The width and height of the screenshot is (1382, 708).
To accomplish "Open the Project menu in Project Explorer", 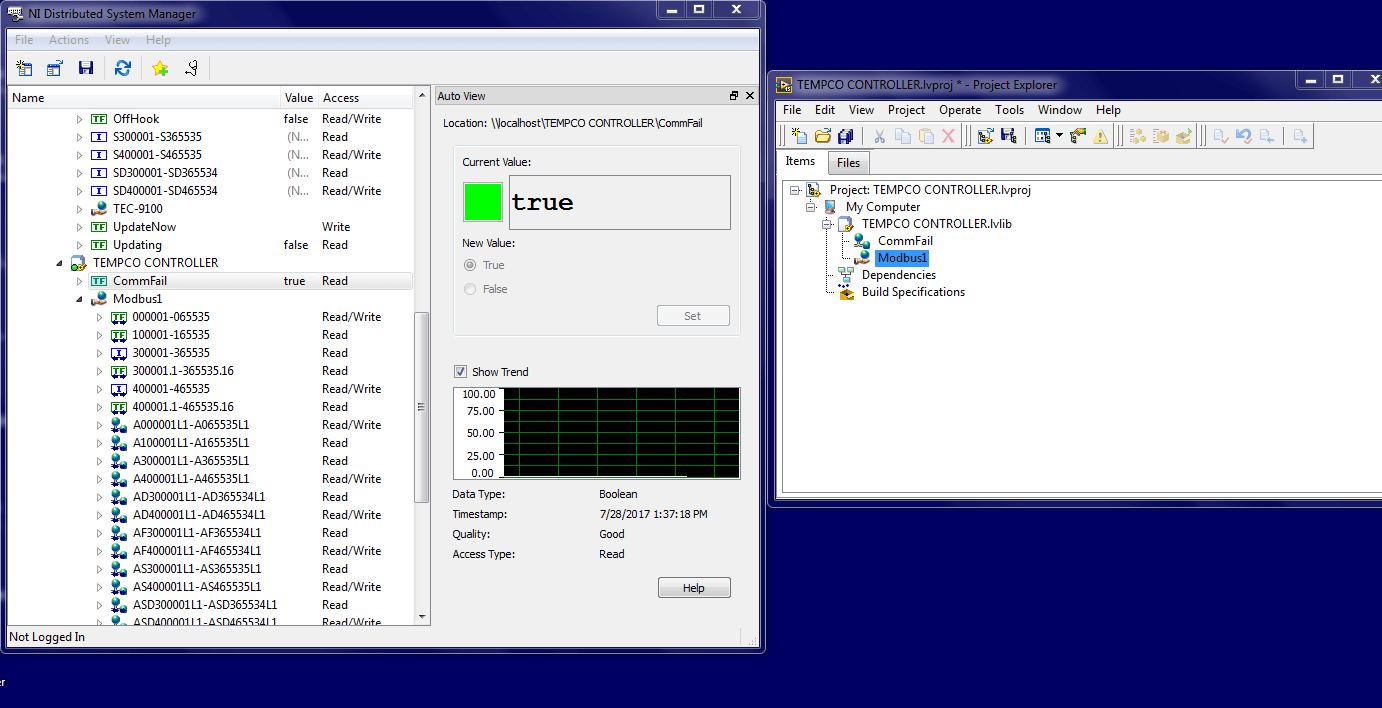I will pyautogui.click(x=906, y=110).
